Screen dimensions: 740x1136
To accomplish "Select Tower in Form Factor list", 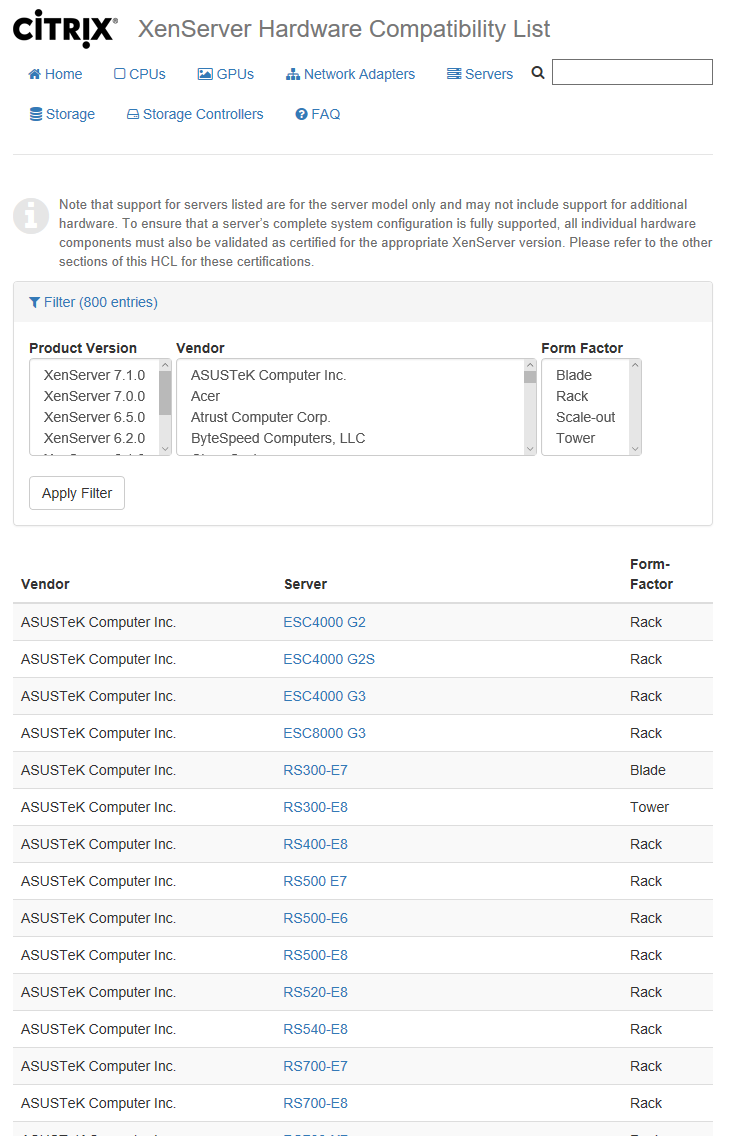I will tap(575, 438).
